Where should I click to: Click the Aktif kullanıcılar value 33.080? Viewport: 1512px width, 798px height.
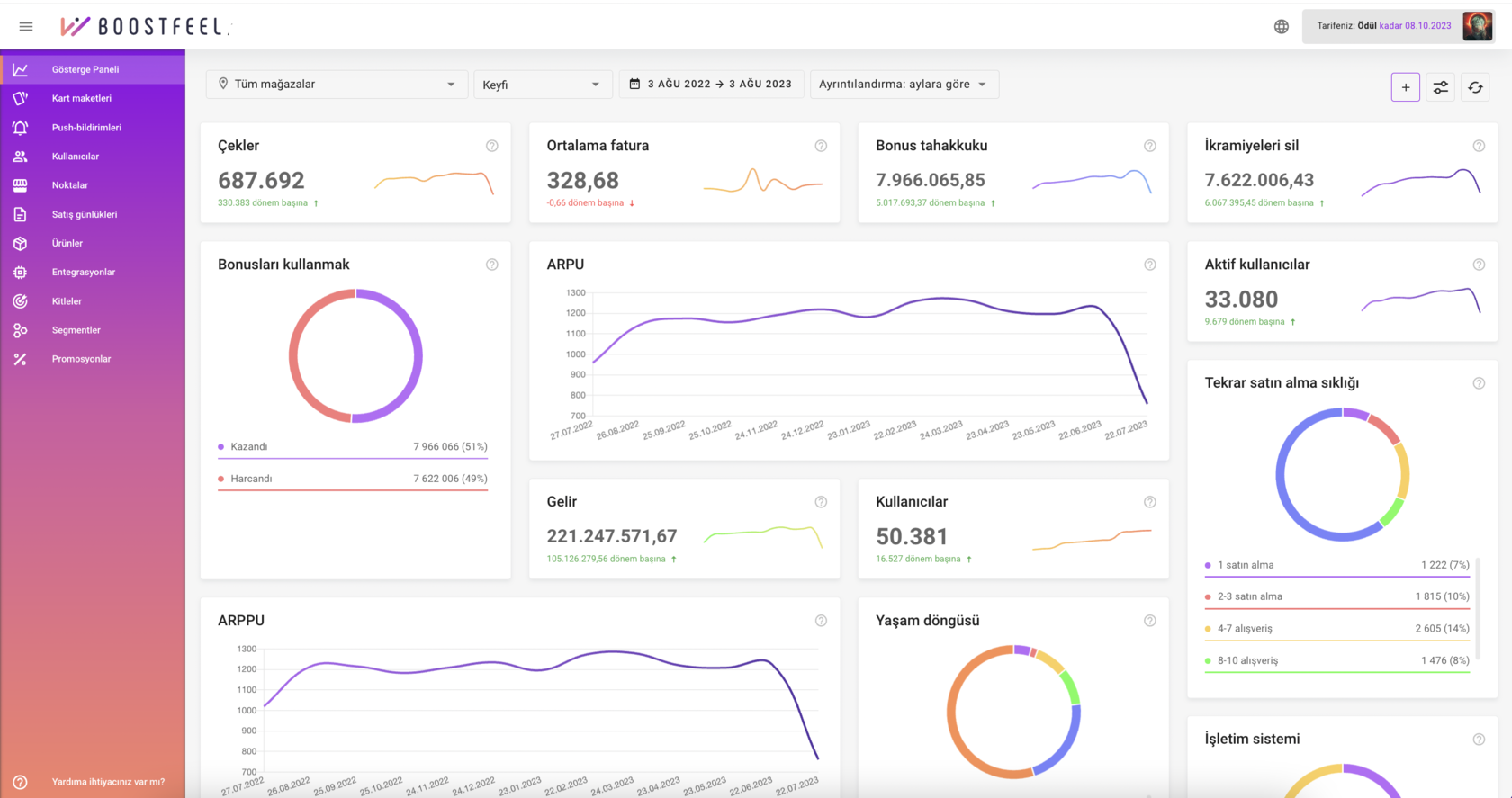pyautogui.click(x=1241, y=300)
